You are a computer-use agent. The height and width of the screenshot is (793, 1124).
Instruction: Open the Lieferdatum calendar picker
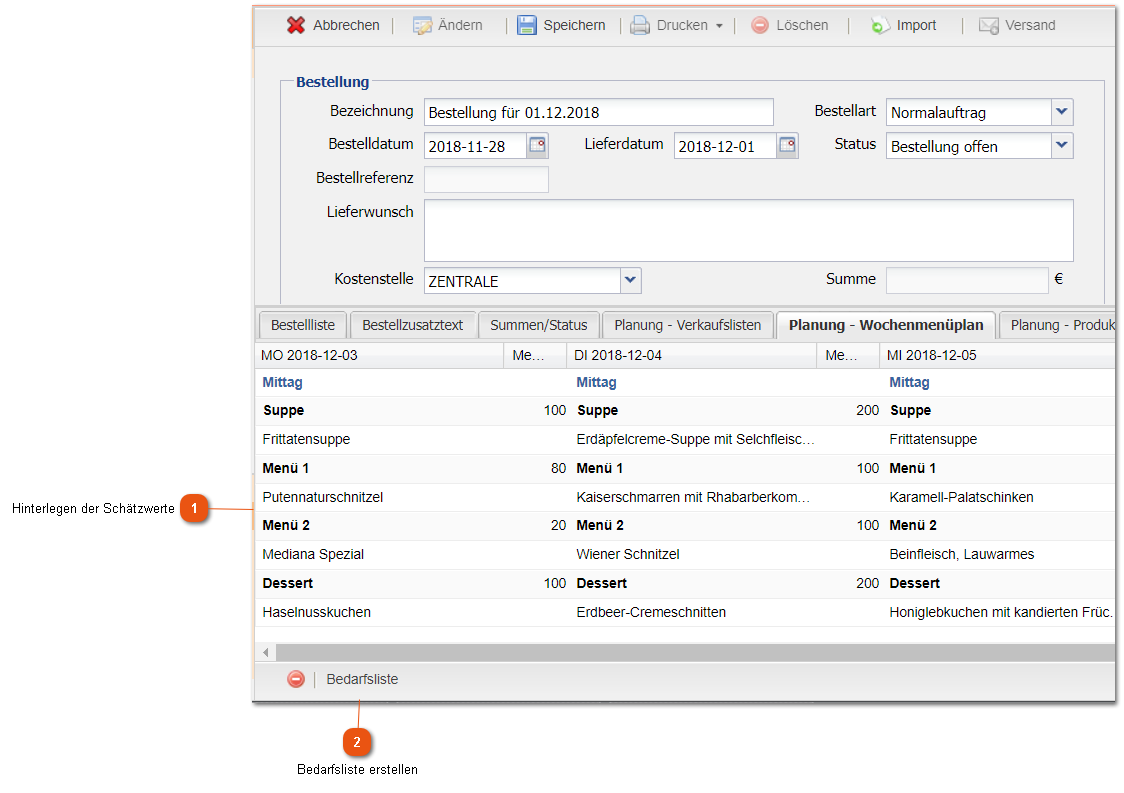point(787,146)
